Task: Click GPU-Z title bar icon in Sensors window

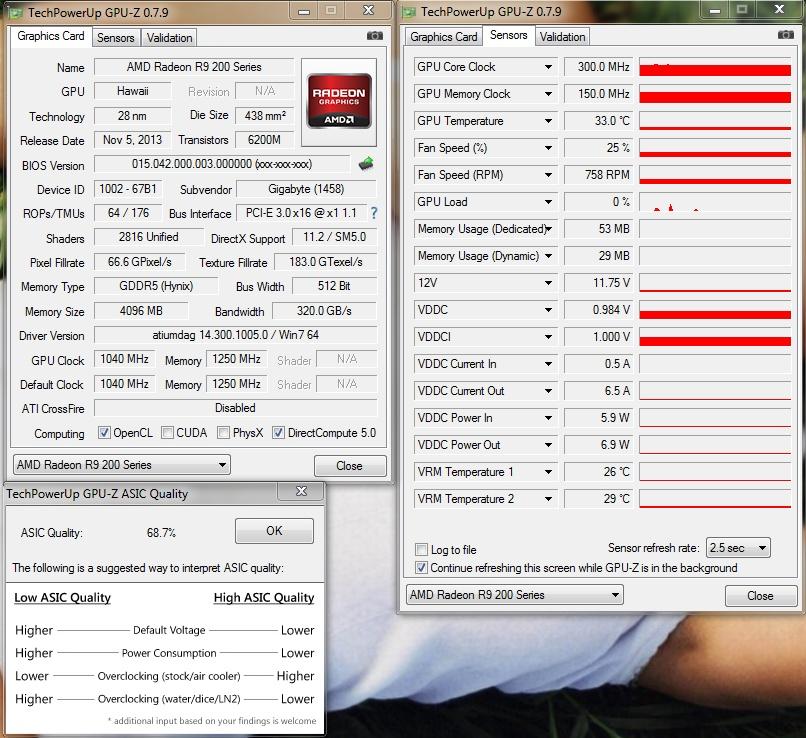Action: tap(410, 12)
